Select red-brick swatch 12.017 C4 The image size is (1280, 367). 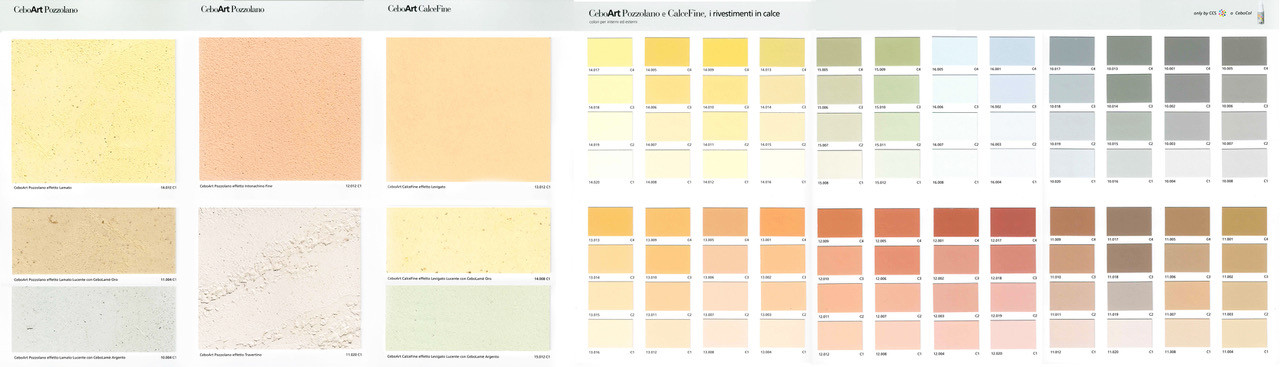[1012, 222]
